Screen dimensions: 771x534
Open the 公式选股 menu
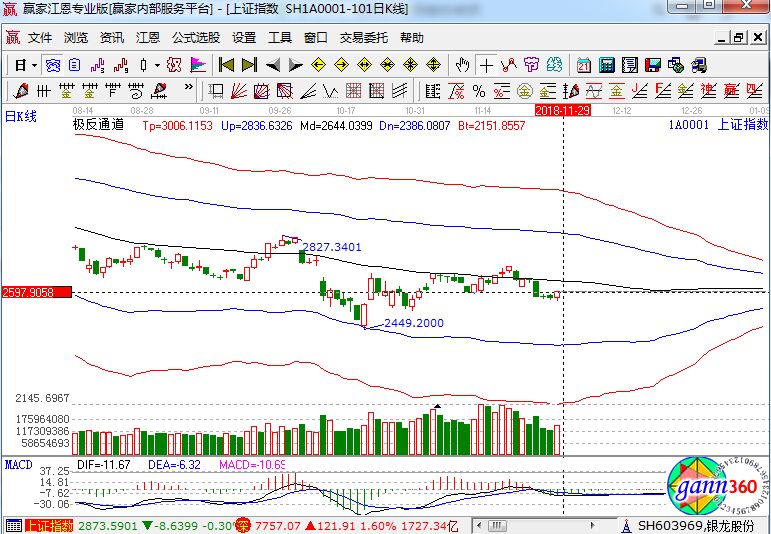195,38
